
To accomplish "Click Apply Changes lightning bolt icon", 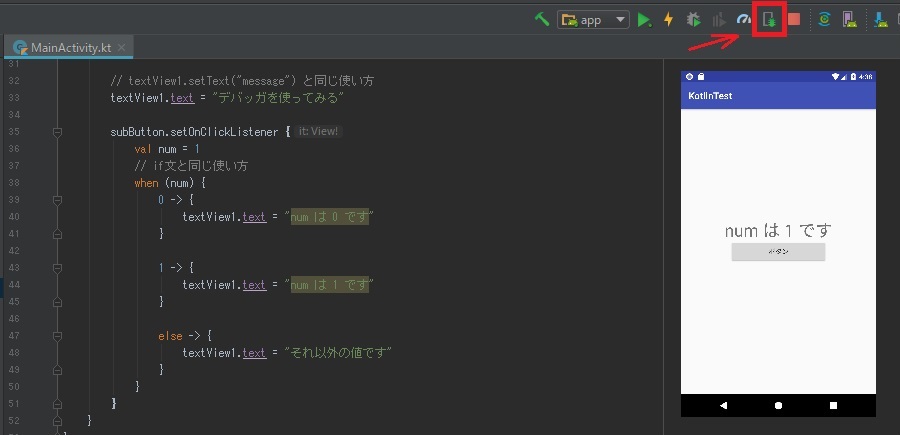I will (668, 20).
